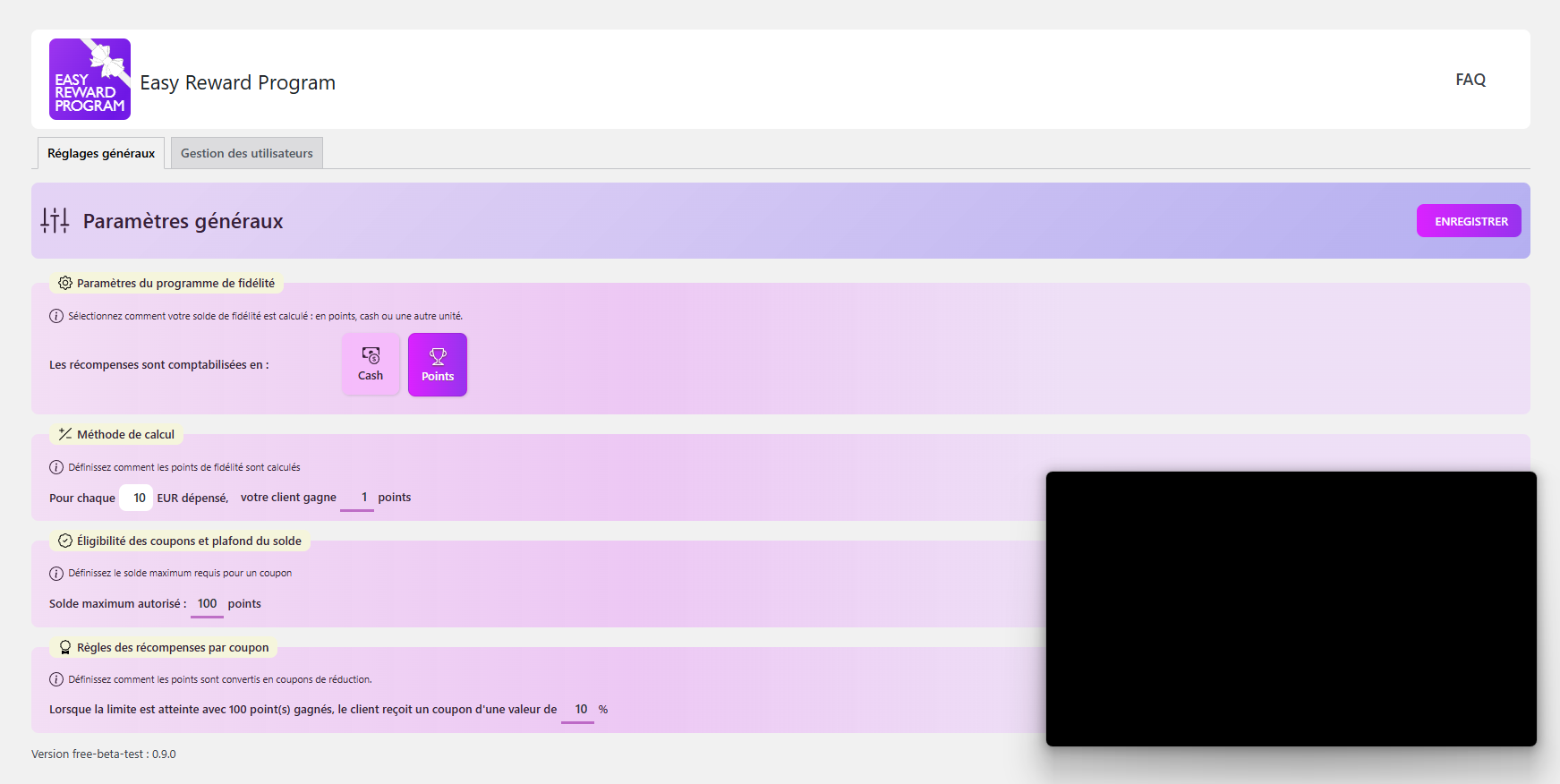The width and height of the screenshot is (1560, 784).
Task: Click info icon next to Définissez comment les points de fidélité
Action: point(56,467)
